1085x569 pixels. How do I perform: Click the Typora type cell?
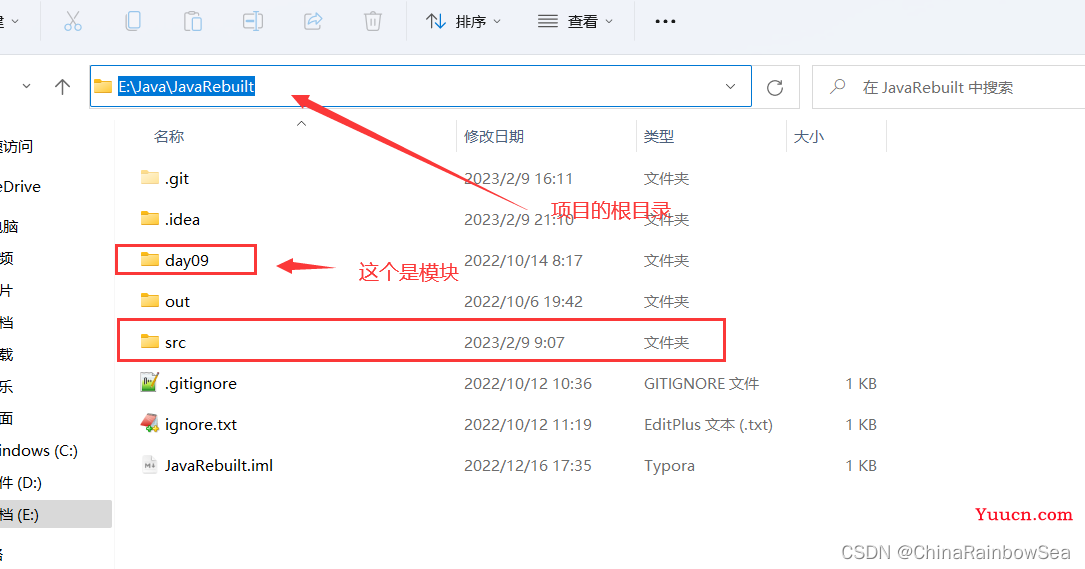pyautogui.click(x=669, y=466)
